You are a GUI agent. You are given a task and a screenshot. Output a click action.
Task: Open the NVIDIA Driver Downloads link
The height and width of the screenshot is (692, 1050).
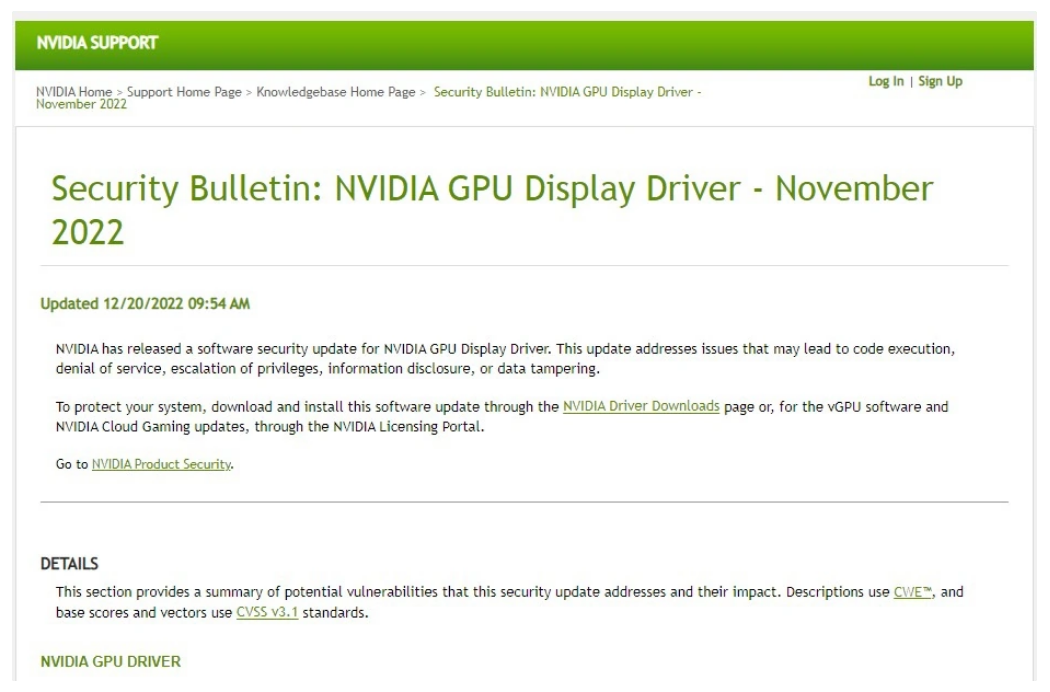click(x=641, y=406)
